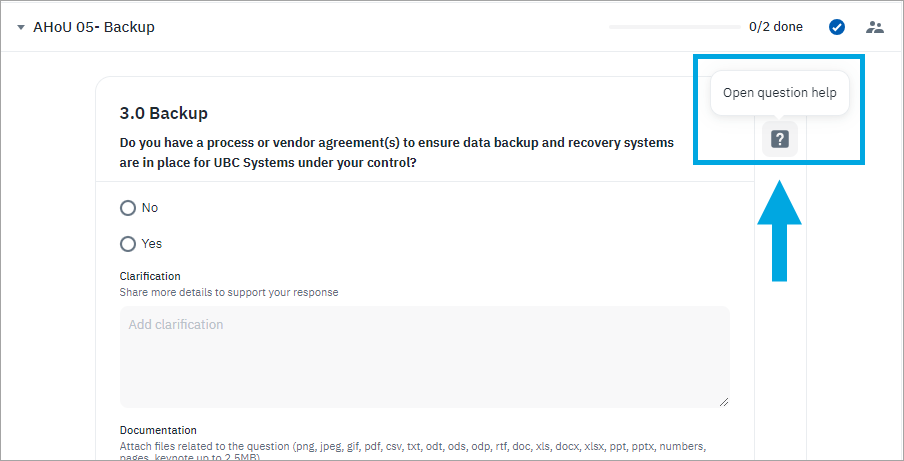Collapse the AHoU 05- Backup section triangle
Viewport: 904px width, 461px height.
(x=21, y=27)
